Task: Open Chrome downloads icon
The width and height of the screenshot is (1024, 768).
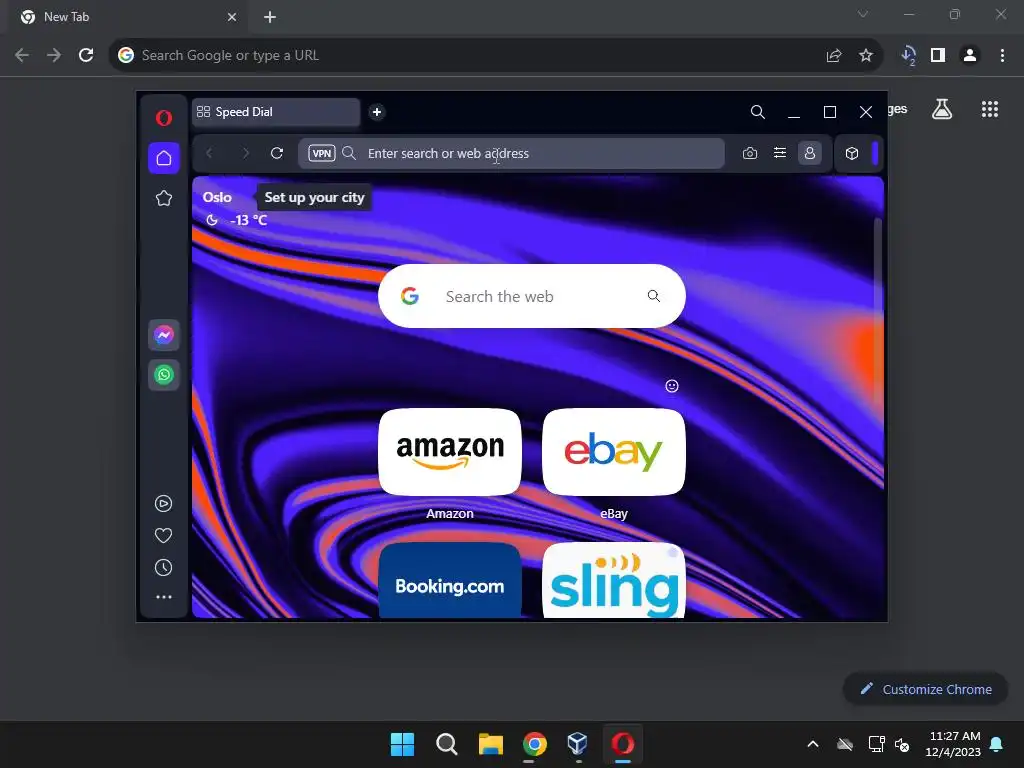Action: (908, 56)
